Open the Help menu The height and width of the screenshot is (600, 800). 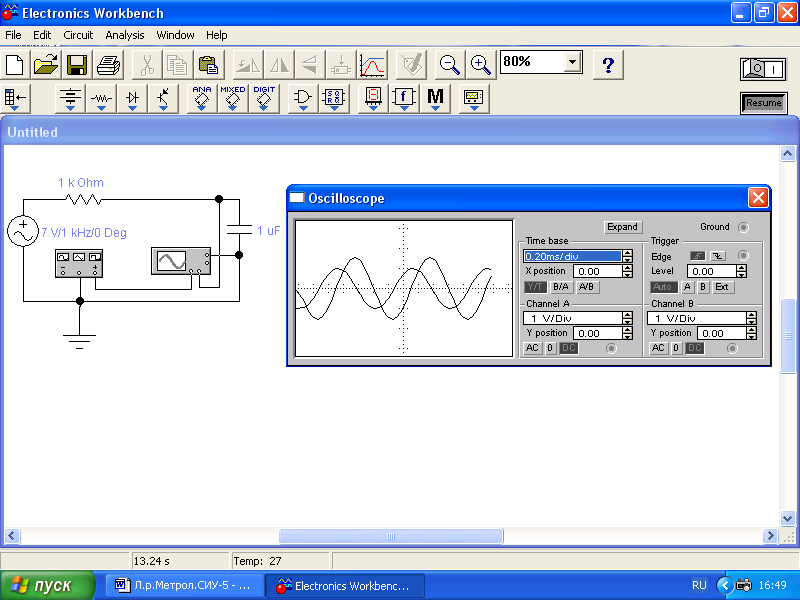[x=217, y=35]
